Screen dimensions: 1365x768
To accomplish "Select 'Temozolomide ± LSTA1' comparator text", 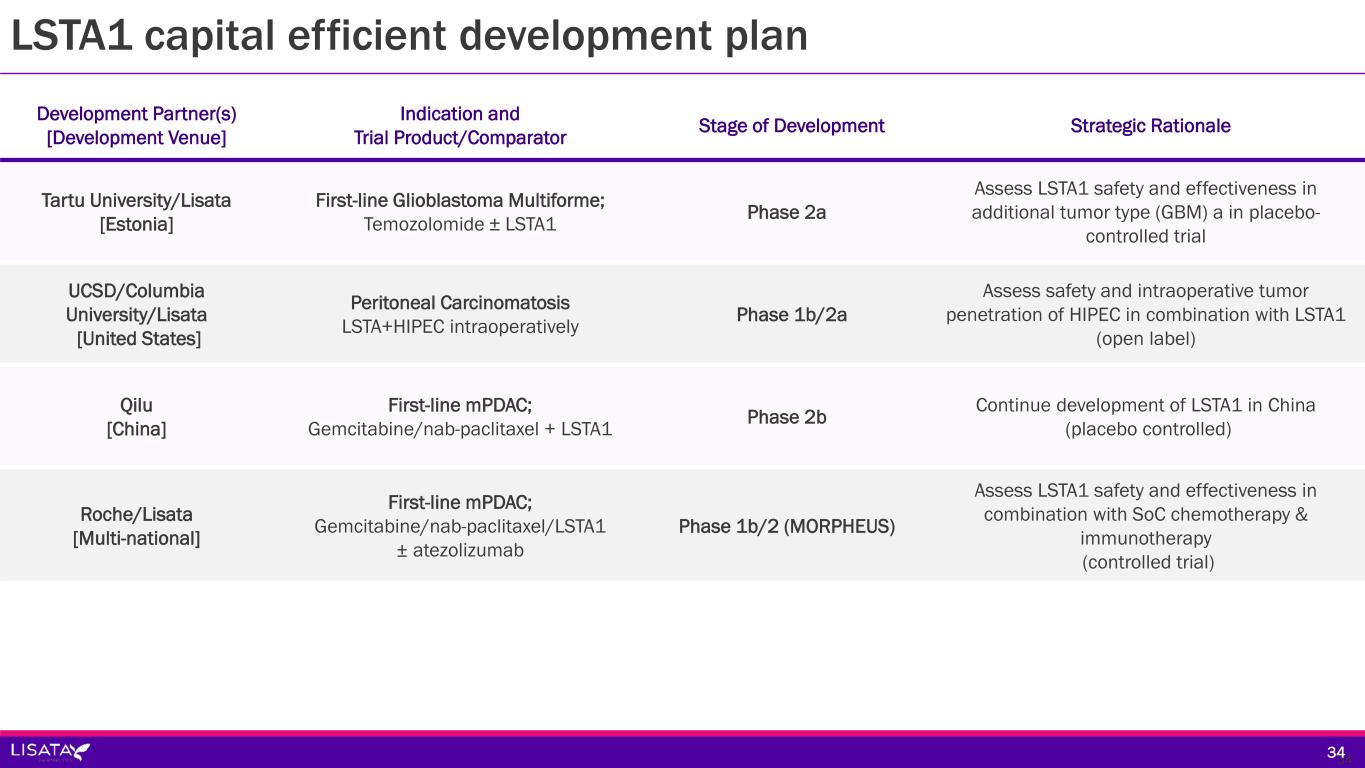I will 460,224.
